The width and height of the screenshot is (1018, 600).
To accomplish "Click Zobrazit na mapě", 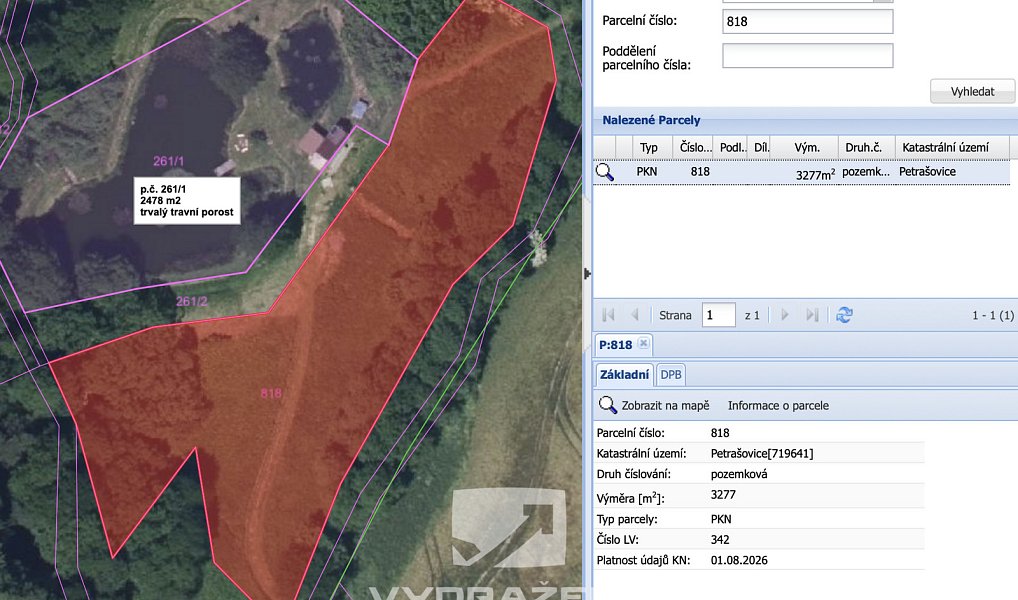I will (665, 405).
